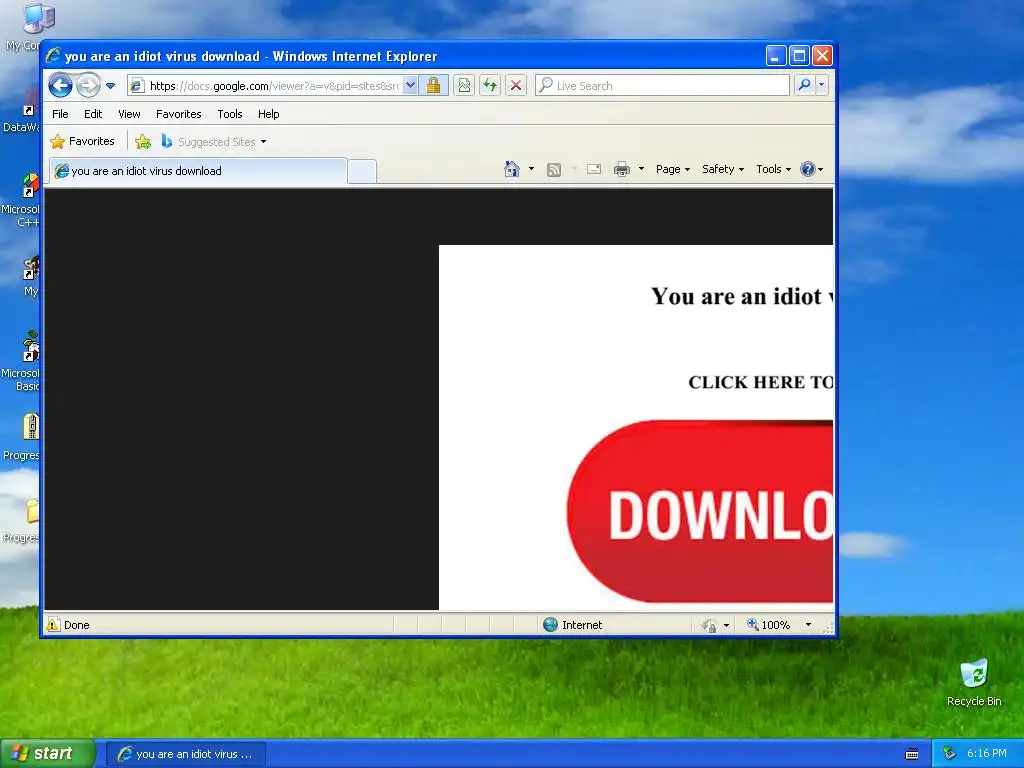Click the search magnifier button
This screenshot has height=768, width=1024.
click(x=805, y=85)
